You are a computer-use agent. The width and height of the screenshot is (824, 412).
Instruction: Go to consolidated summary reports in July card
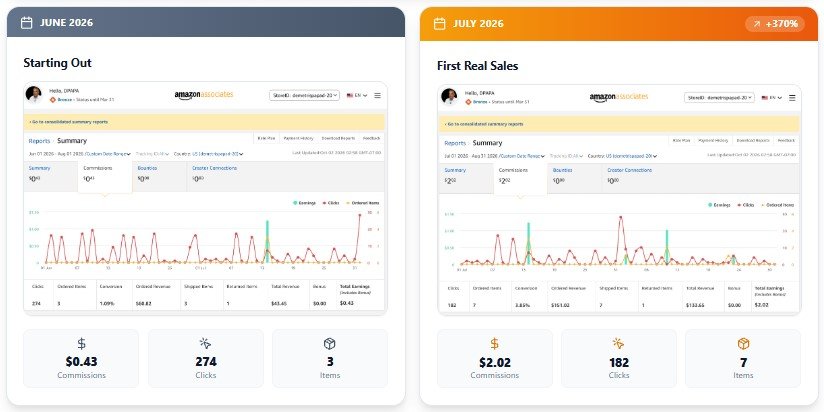coord(483,125)
